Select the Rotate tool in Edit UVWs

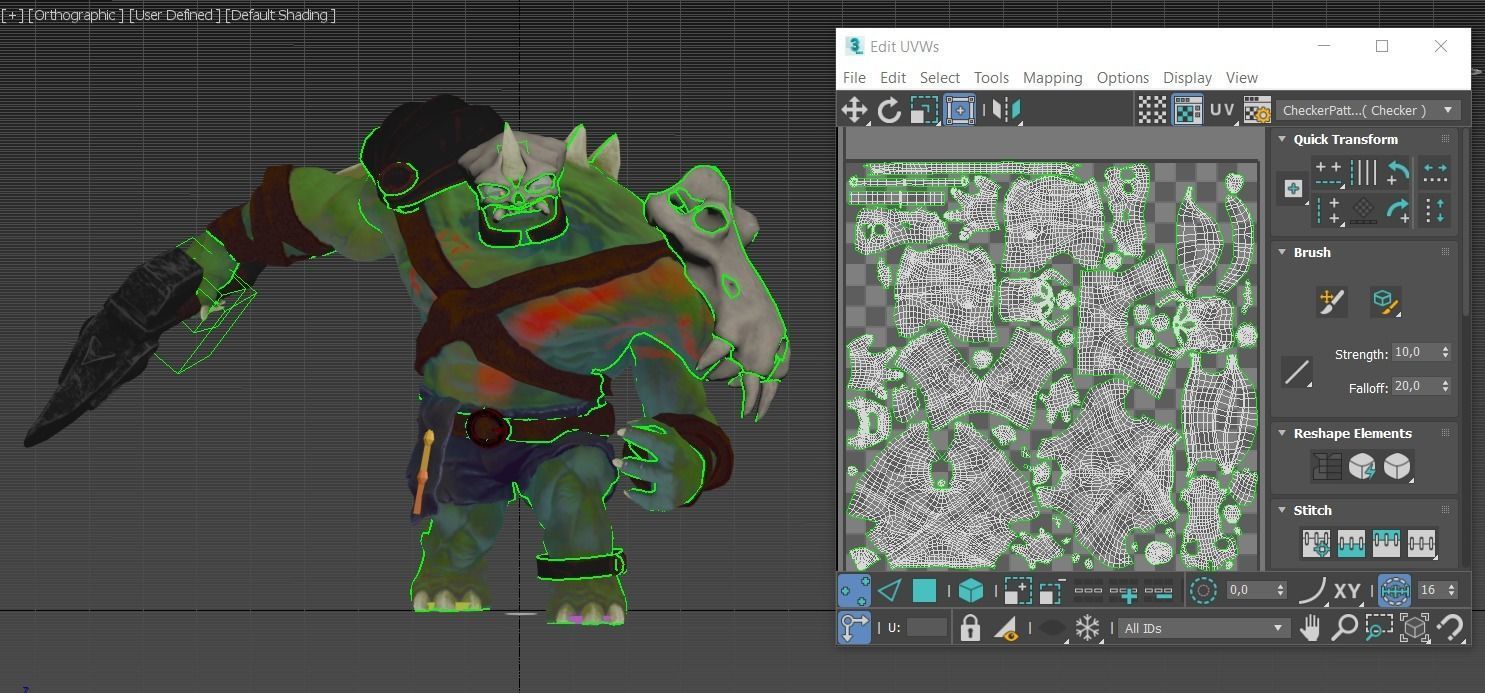(x=889, y=110)
